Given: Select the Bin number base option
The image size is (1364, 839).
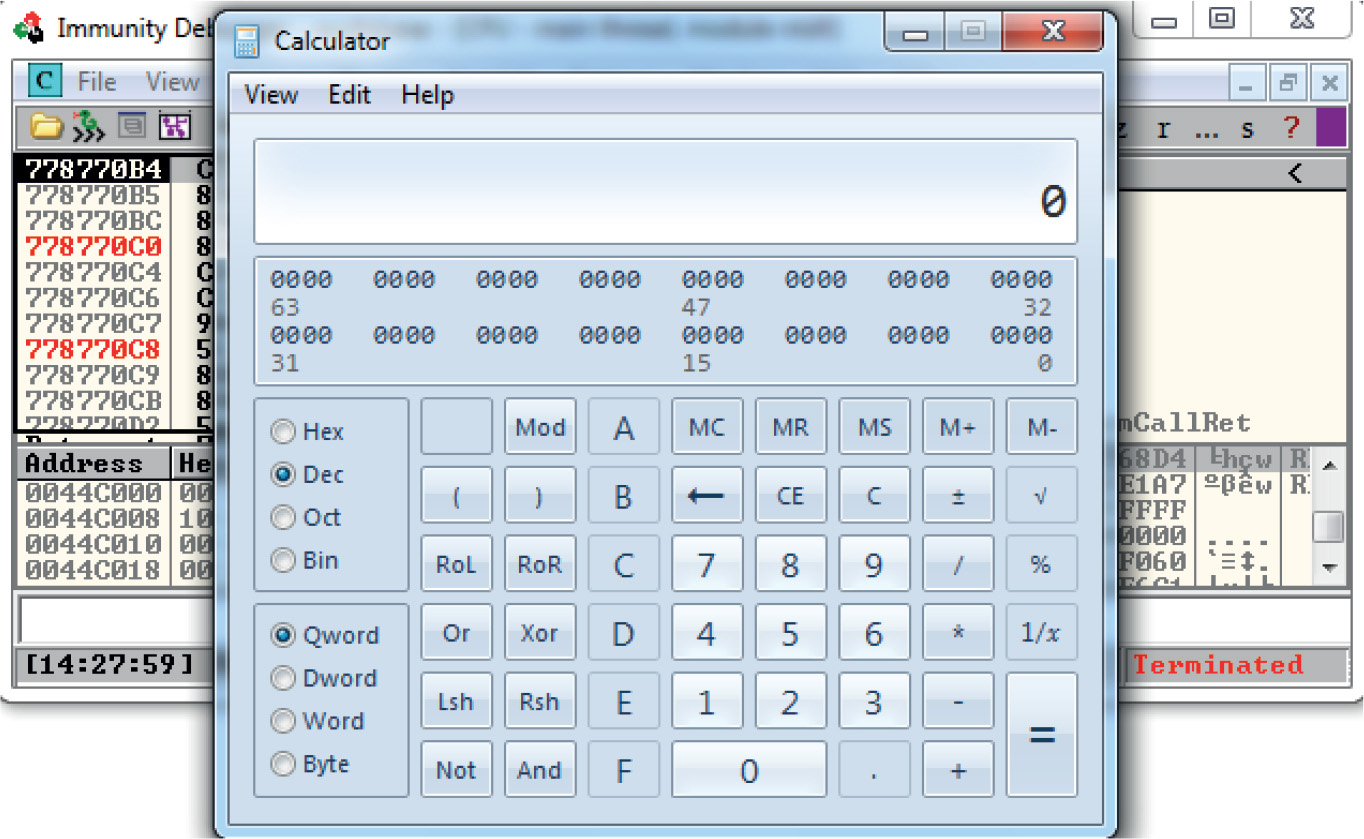Looking at the screenshot, I should pos(285,561).
